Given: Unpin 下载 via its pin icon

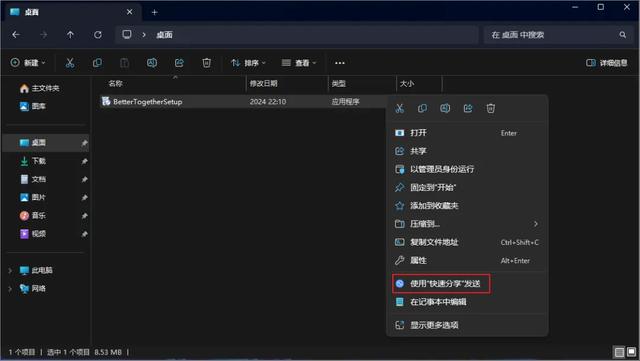Looking at the screenshot, I should tap(84, 161).
